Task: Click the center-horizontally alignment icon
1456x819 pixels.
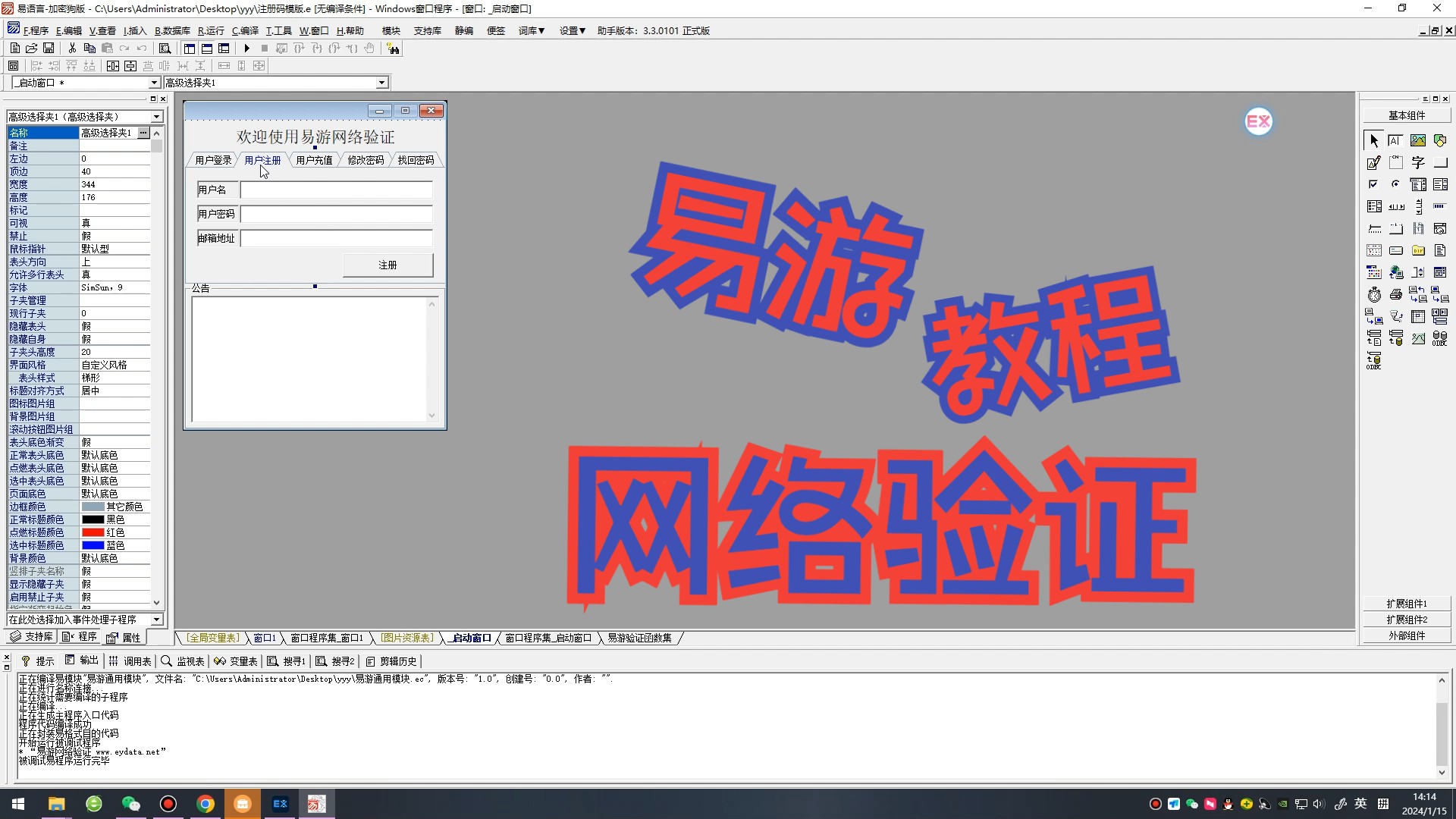Action: (x=113, y=66)
